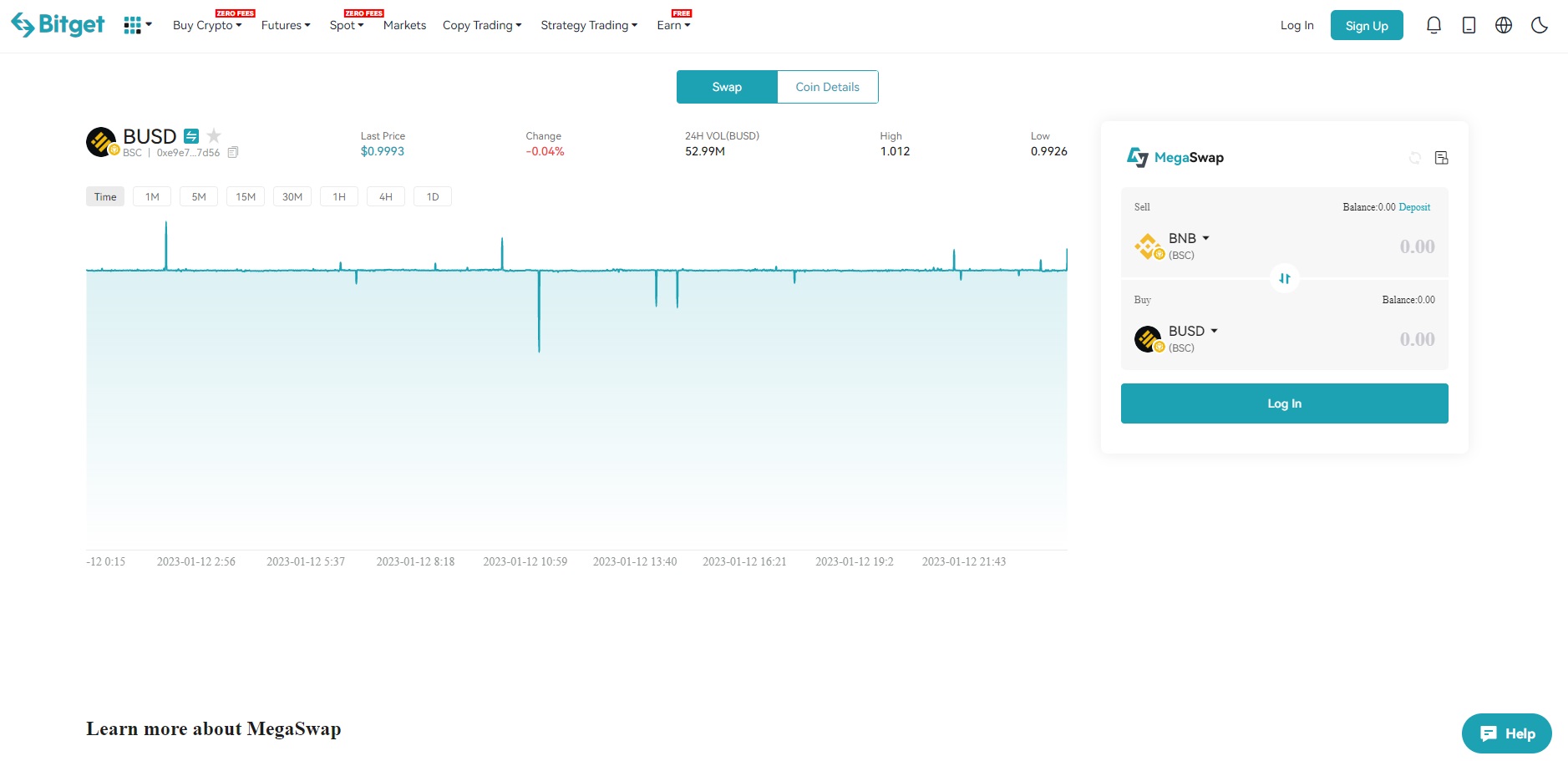Screen dimensions: 1568x761
Task: Click the mobile app download icon
Action: click(1469, 25)
